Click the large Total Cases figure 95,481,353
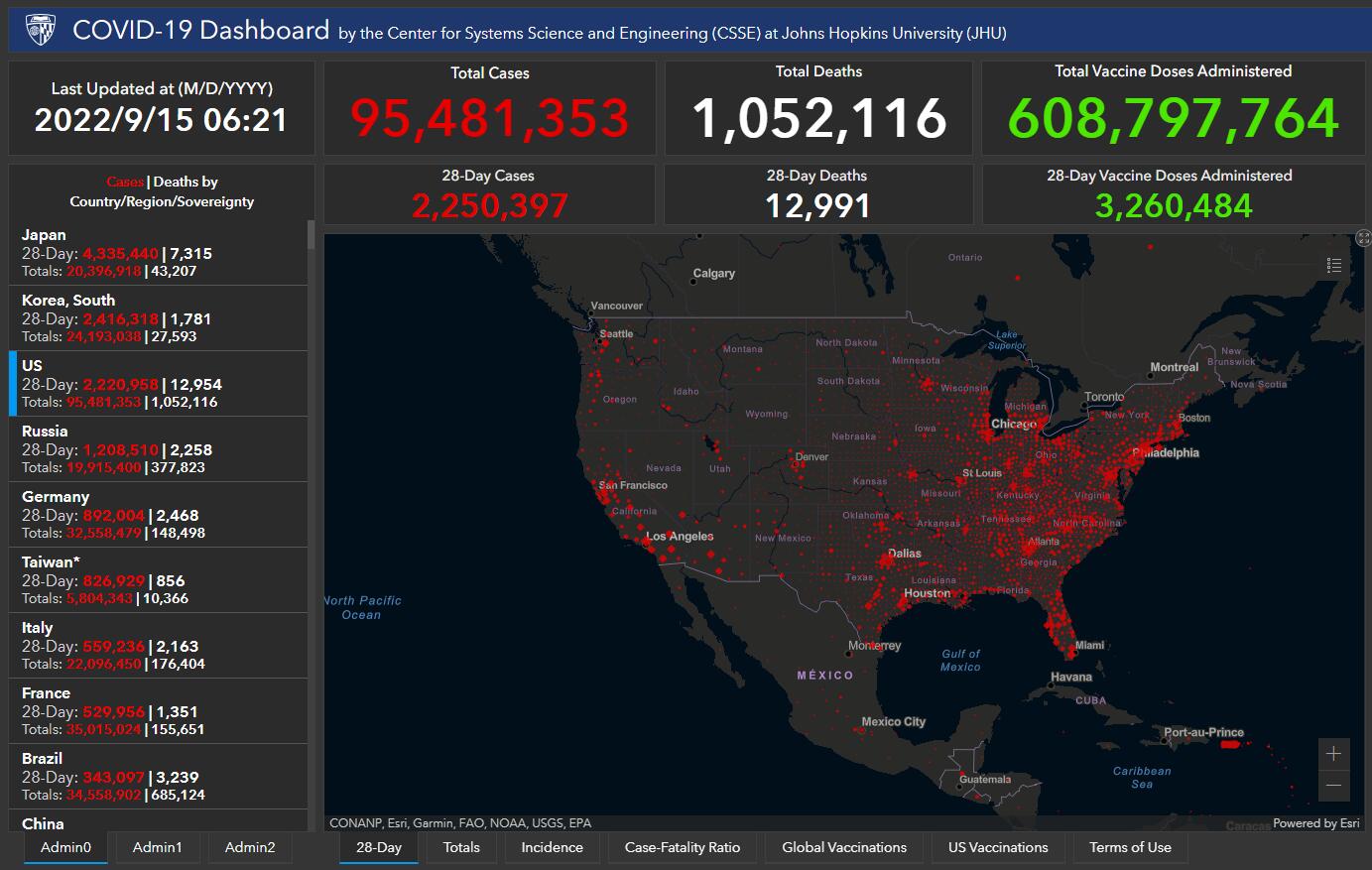 (x=490, y=118)
